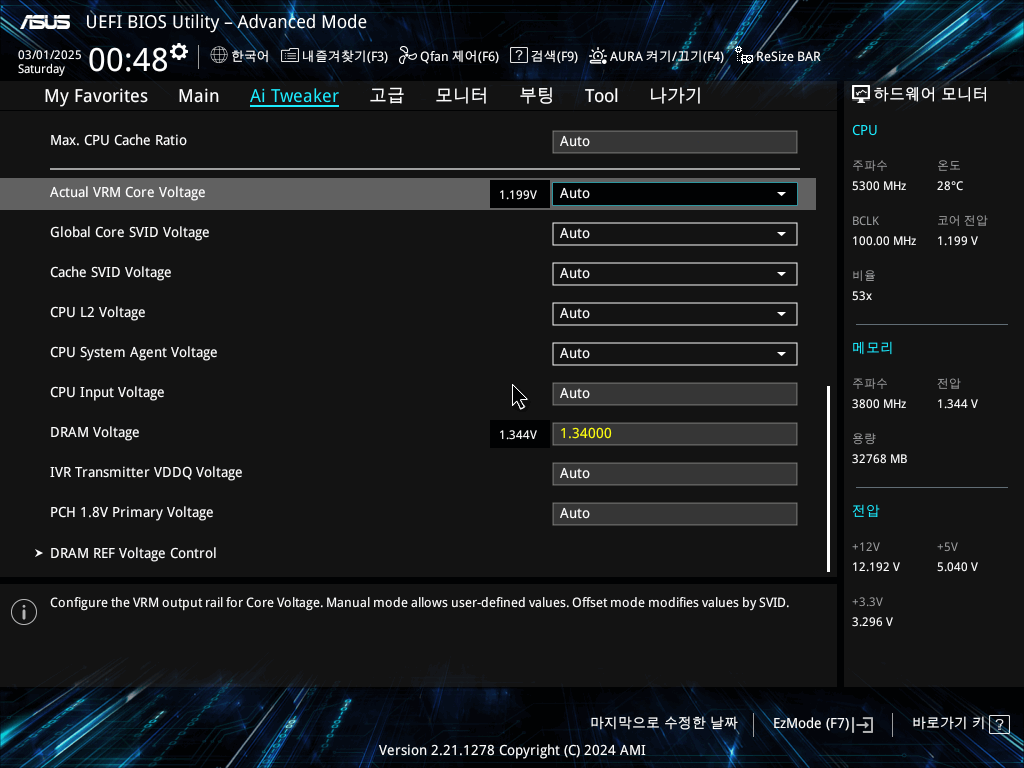1024x768 pixels.
Task: Open CPU L2 Voltage dropdown
Action: (x=675, y=313)
